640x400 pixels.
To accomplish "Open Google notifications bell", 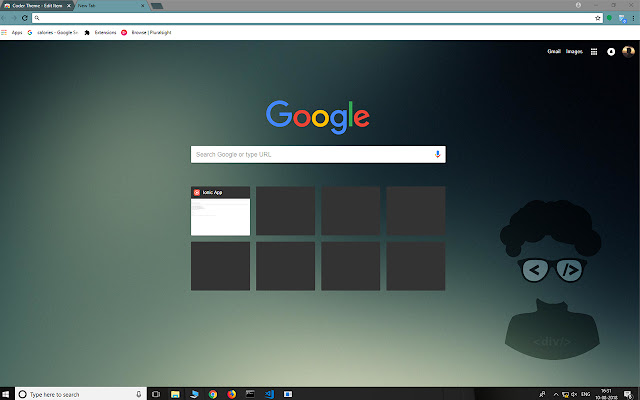I will 611,52.
